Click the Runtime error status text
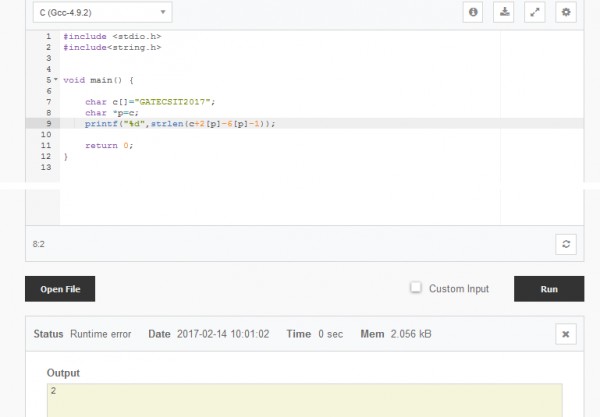The width and height of the screenshot is (600, 417). point(100,334)
